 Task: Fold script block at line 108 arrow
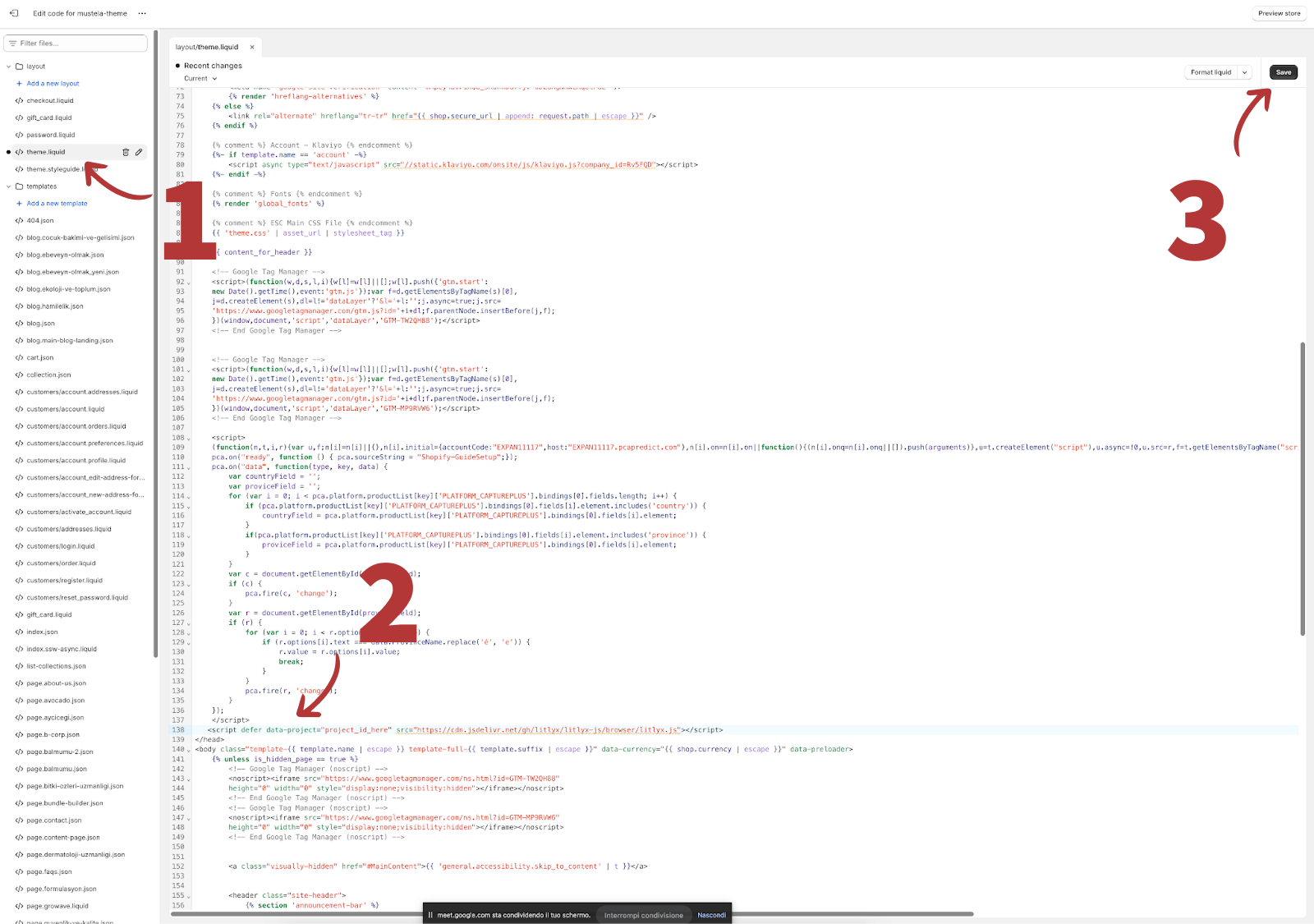click(189, 439)
